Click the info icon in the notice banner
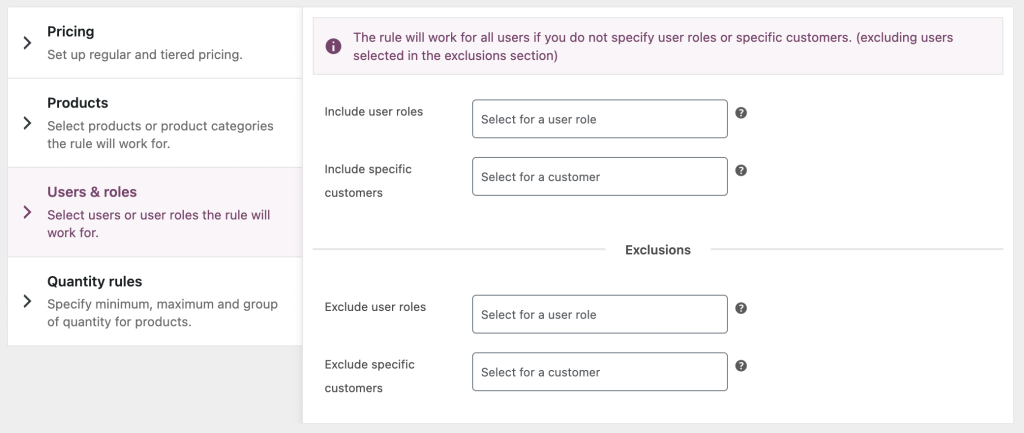This screenshot has height=433, width=1024. [x=333, y=46]
